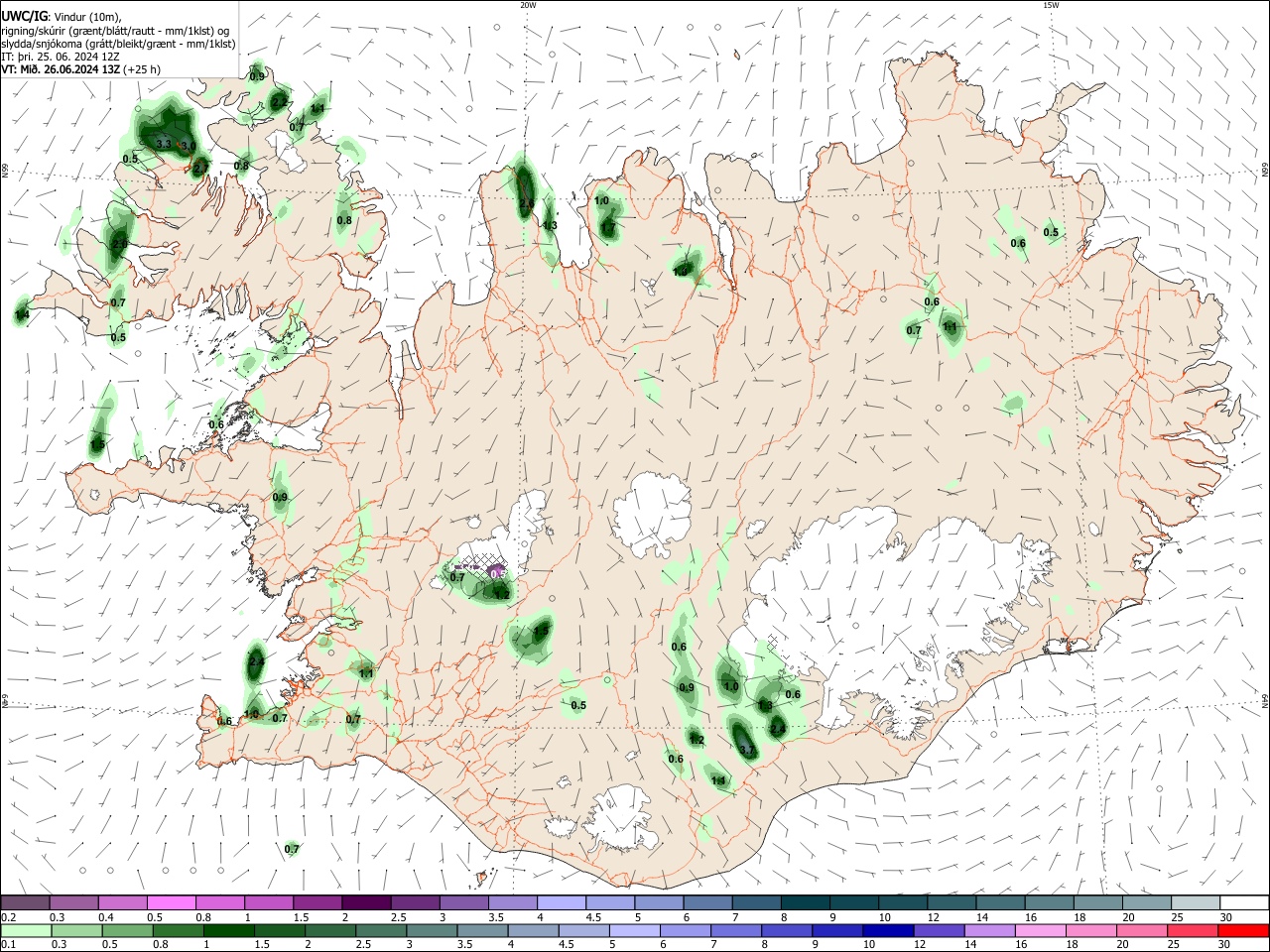The image size is (1270, 952).
Task: Click the 0.4 label in the upper legend row
Action: click(106, 917)
